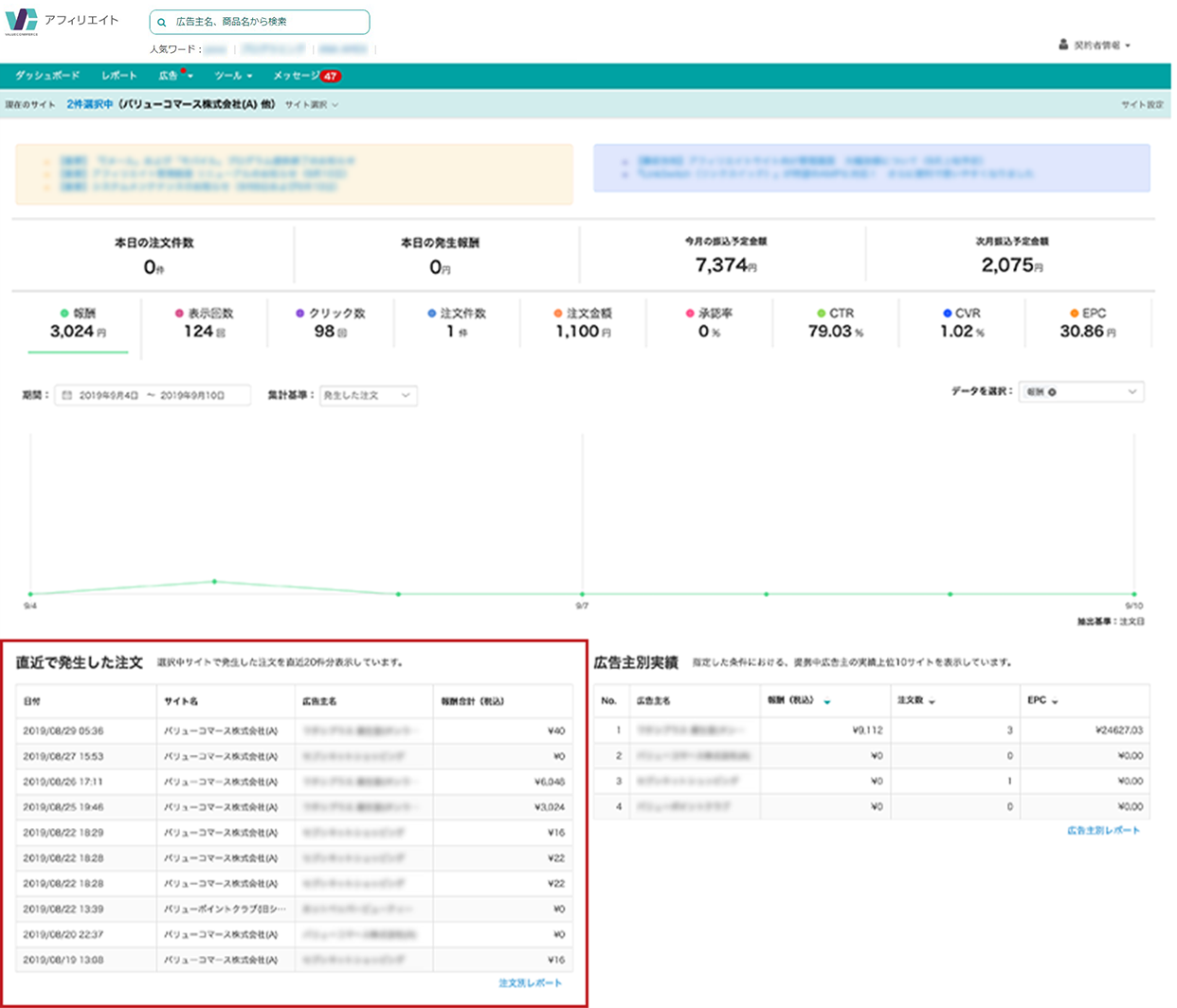
Task: Select the 表示回数 metric tab
Action: coord(204,323)
